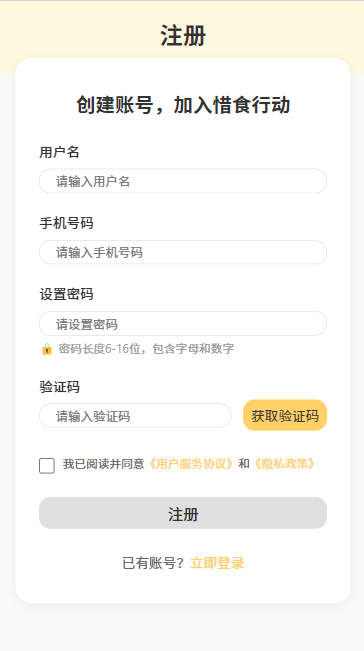Screen dimensions: 364x651
Task: Open the 《隐私政策》 link
Action: 285,464
